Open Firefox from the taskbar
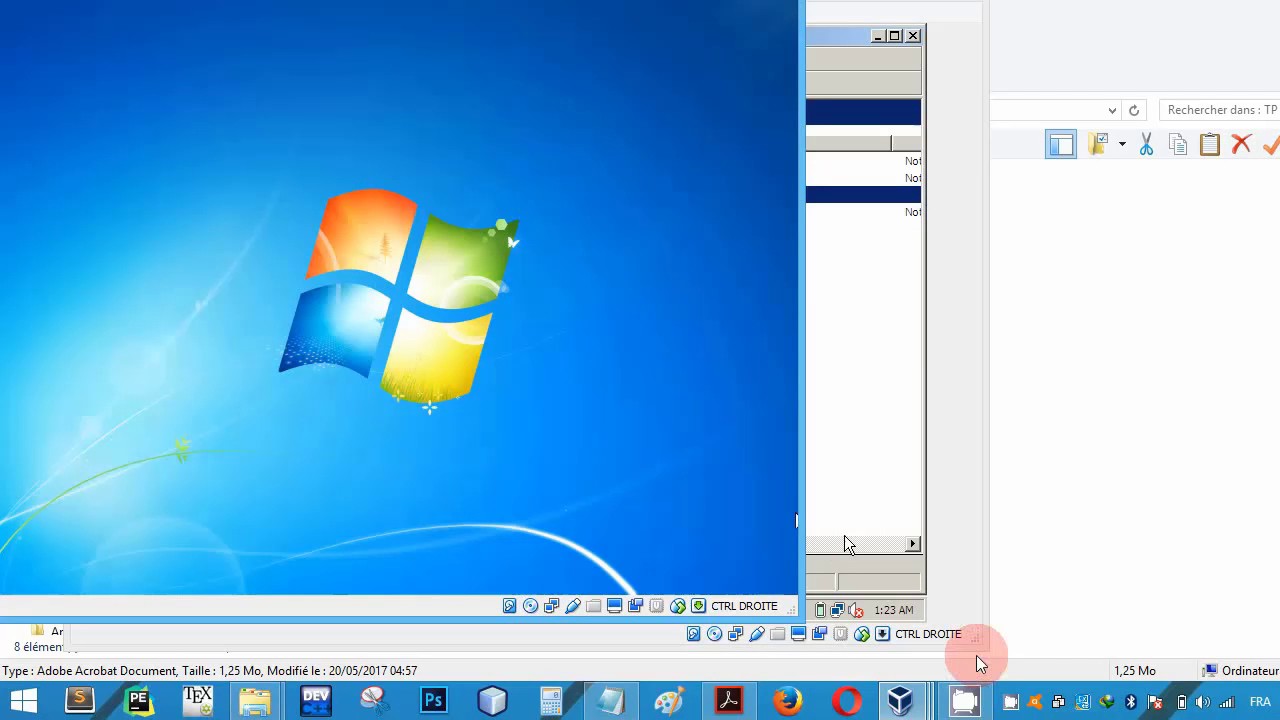Viewport: 1280px width, 720px height. click(787, 701)
